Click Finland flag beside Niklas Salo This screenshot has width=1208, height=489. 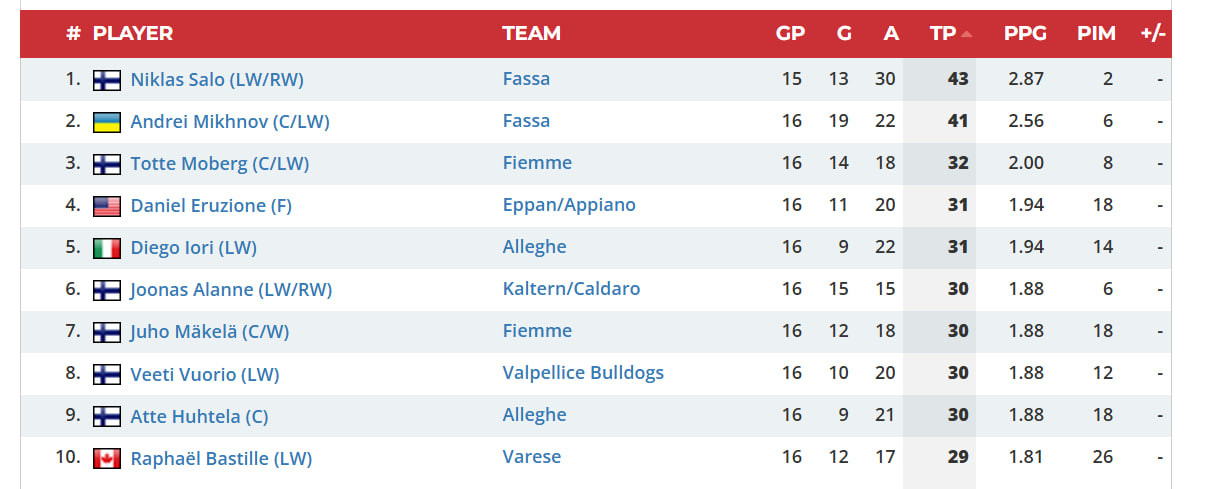coord(107,80)
